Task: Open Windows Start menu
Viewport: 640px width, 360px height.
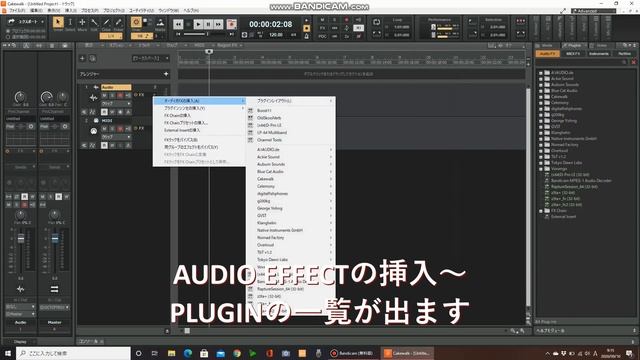Action: click(8, 353)
